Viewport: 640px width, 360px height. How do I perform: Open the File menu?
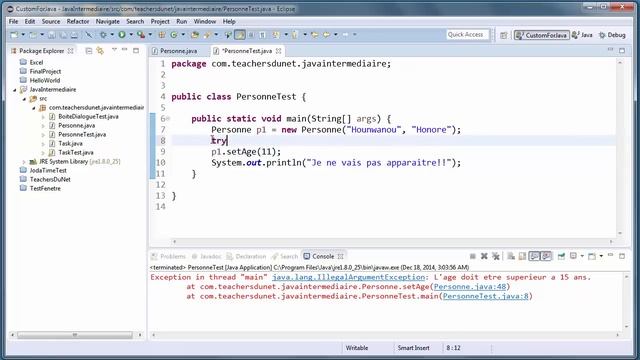[13, 21]
